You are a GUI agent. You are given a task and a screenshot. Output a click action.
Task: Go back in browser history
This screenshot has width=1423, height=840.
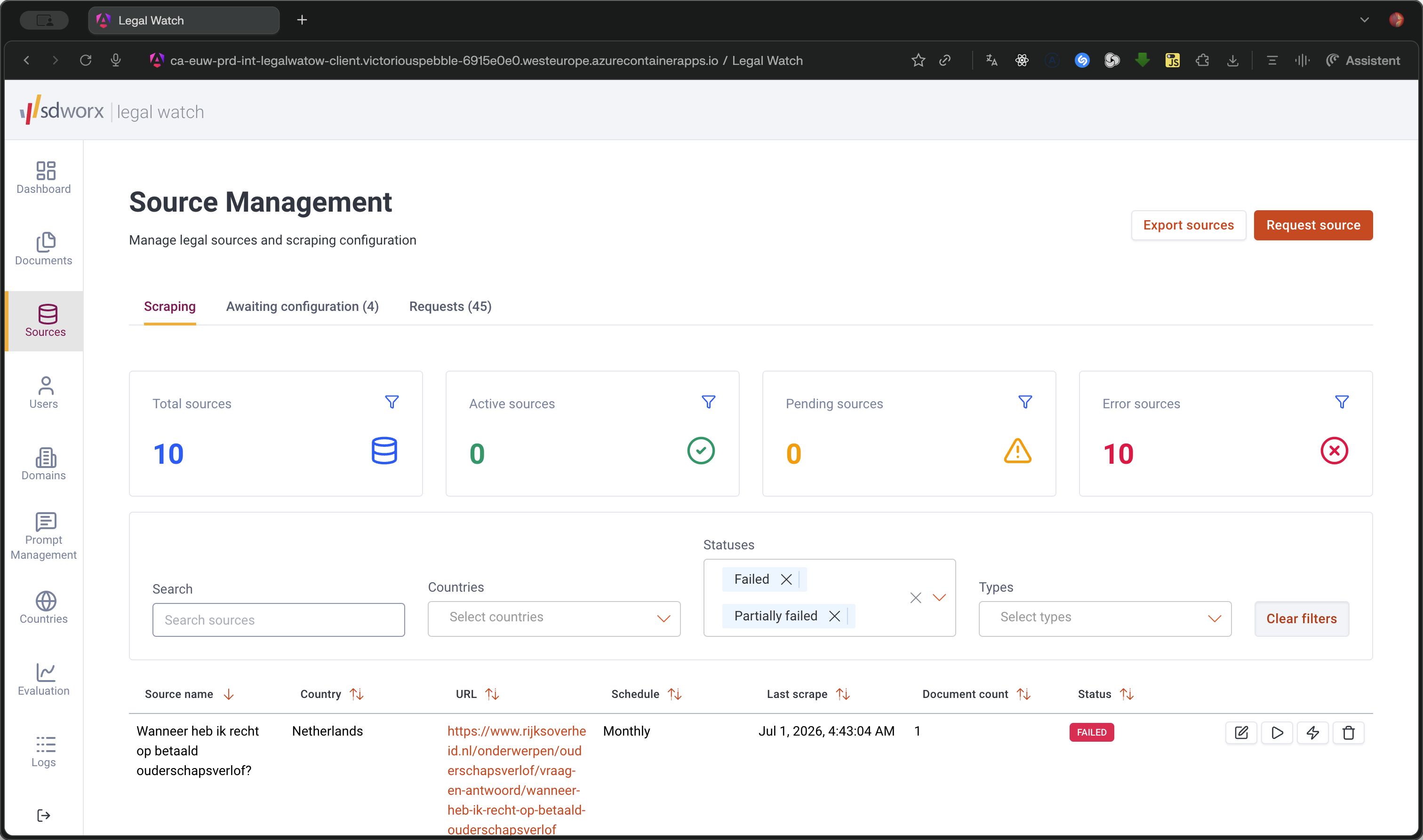coord(26,60)
